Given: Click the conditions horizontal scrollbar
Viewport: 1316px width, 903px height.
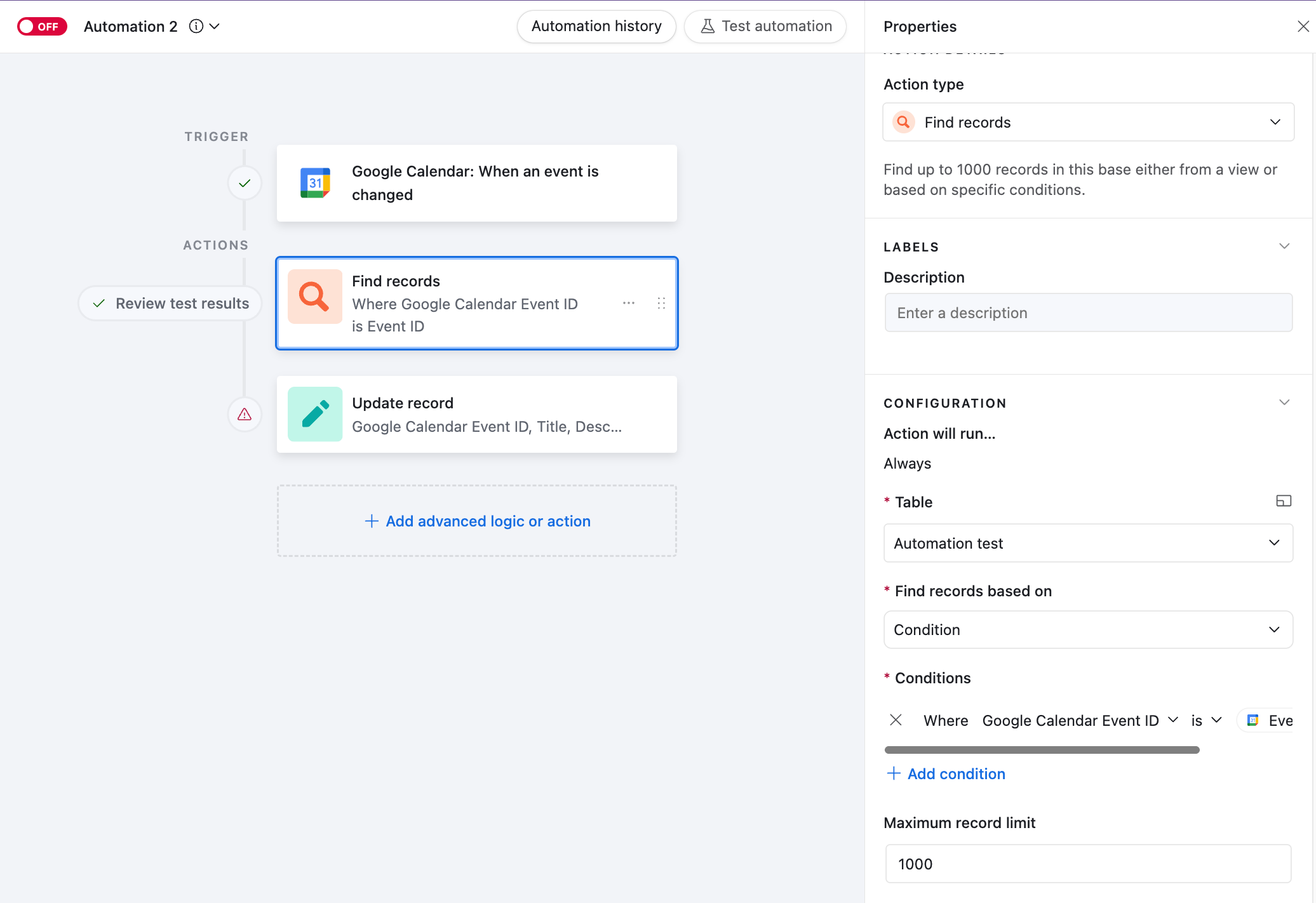Looking at the screenshot, I should (1042, 750).
